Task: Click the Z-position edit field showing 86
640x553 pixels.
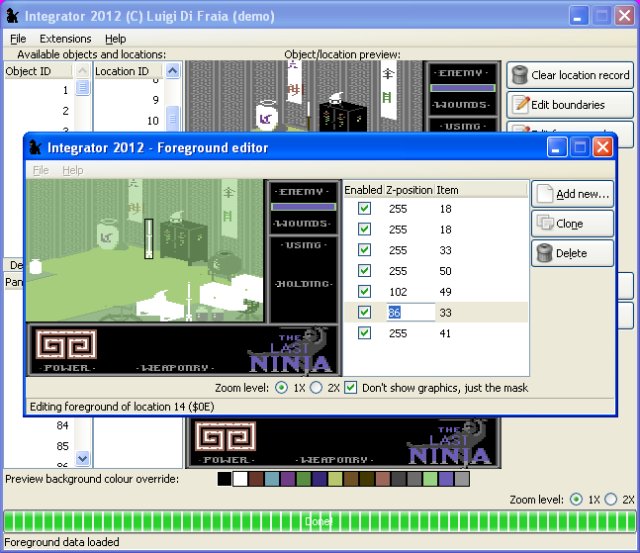Action: [x=410, y=312]
